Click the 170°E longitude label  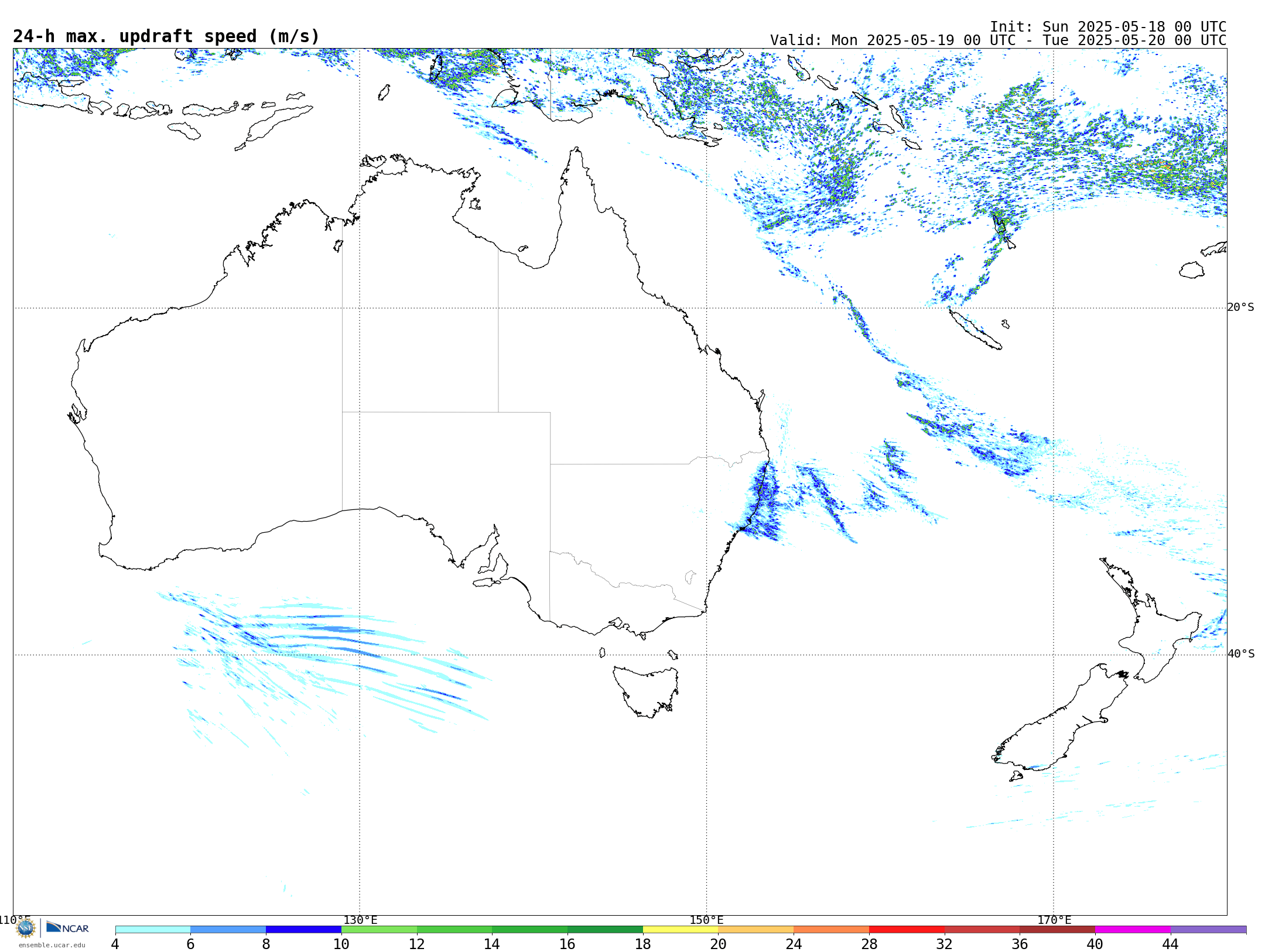[x=1054, y=920]
